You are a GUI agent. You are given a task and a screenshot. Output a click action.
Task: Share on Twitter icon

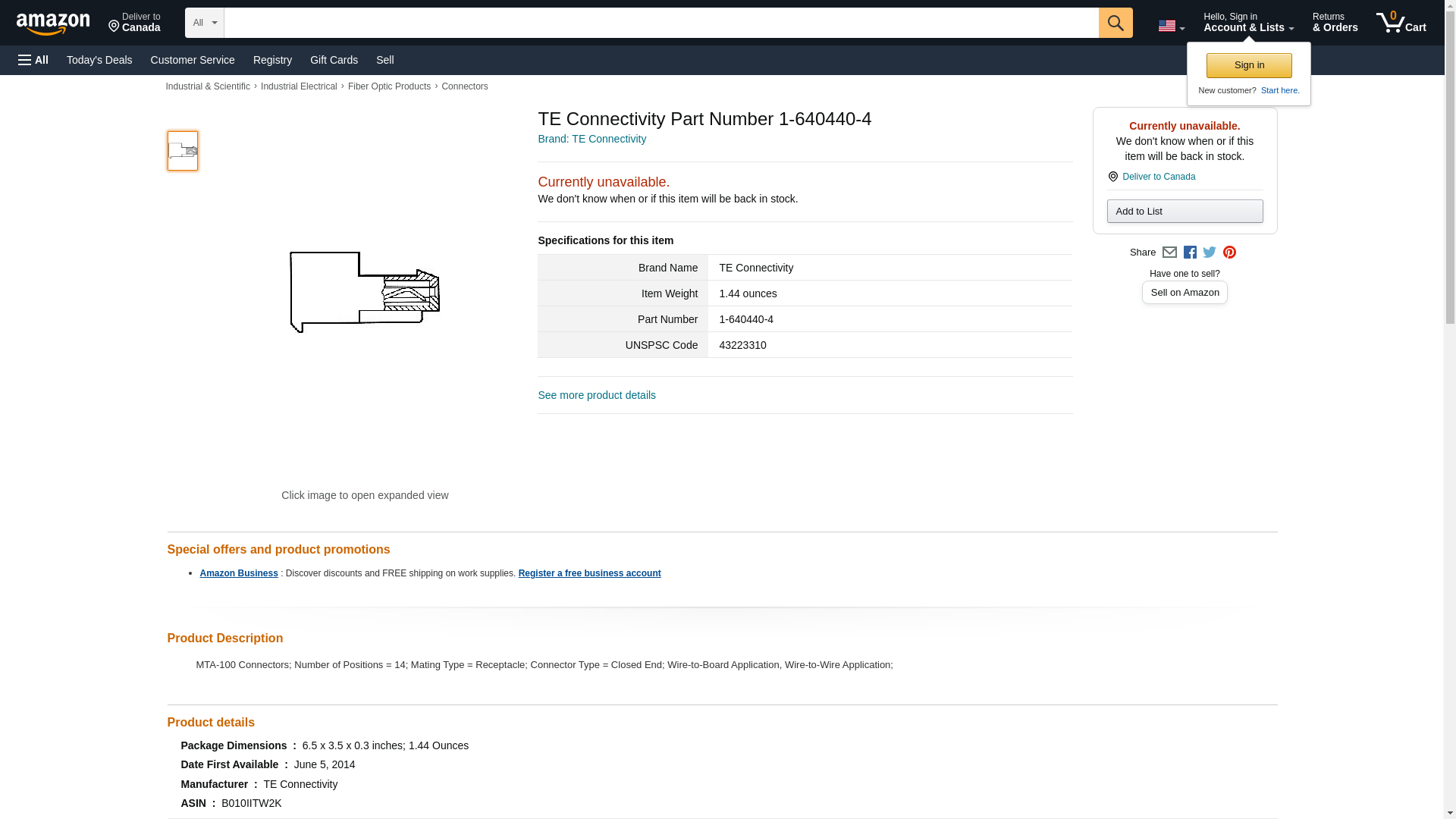(x=1210, y=253)
